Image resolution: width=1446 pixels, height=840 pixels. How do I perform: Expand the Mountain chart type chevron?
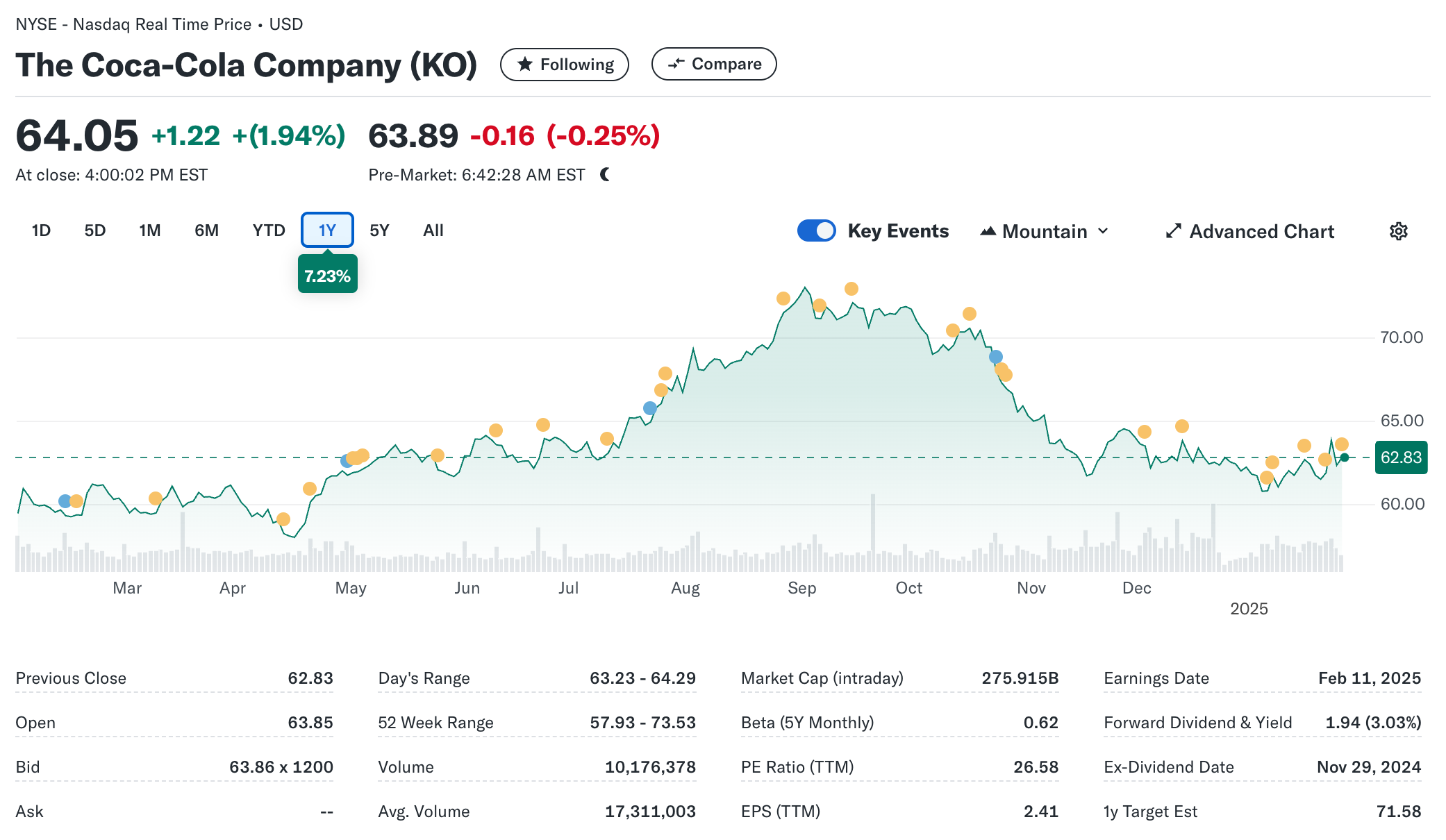tap(1103, 231)
